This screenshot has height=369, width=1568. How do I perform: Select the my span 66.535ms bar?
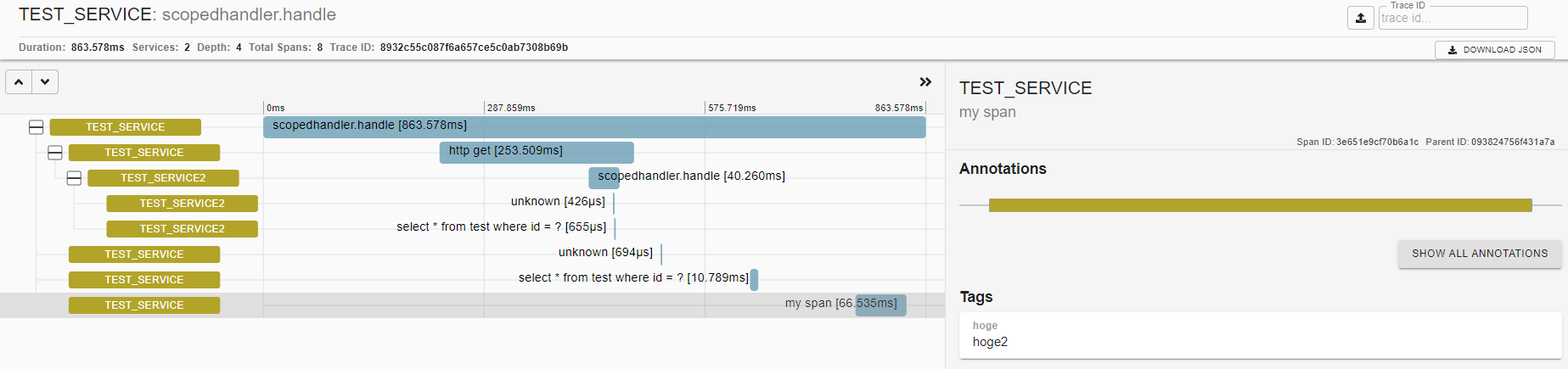881,305
